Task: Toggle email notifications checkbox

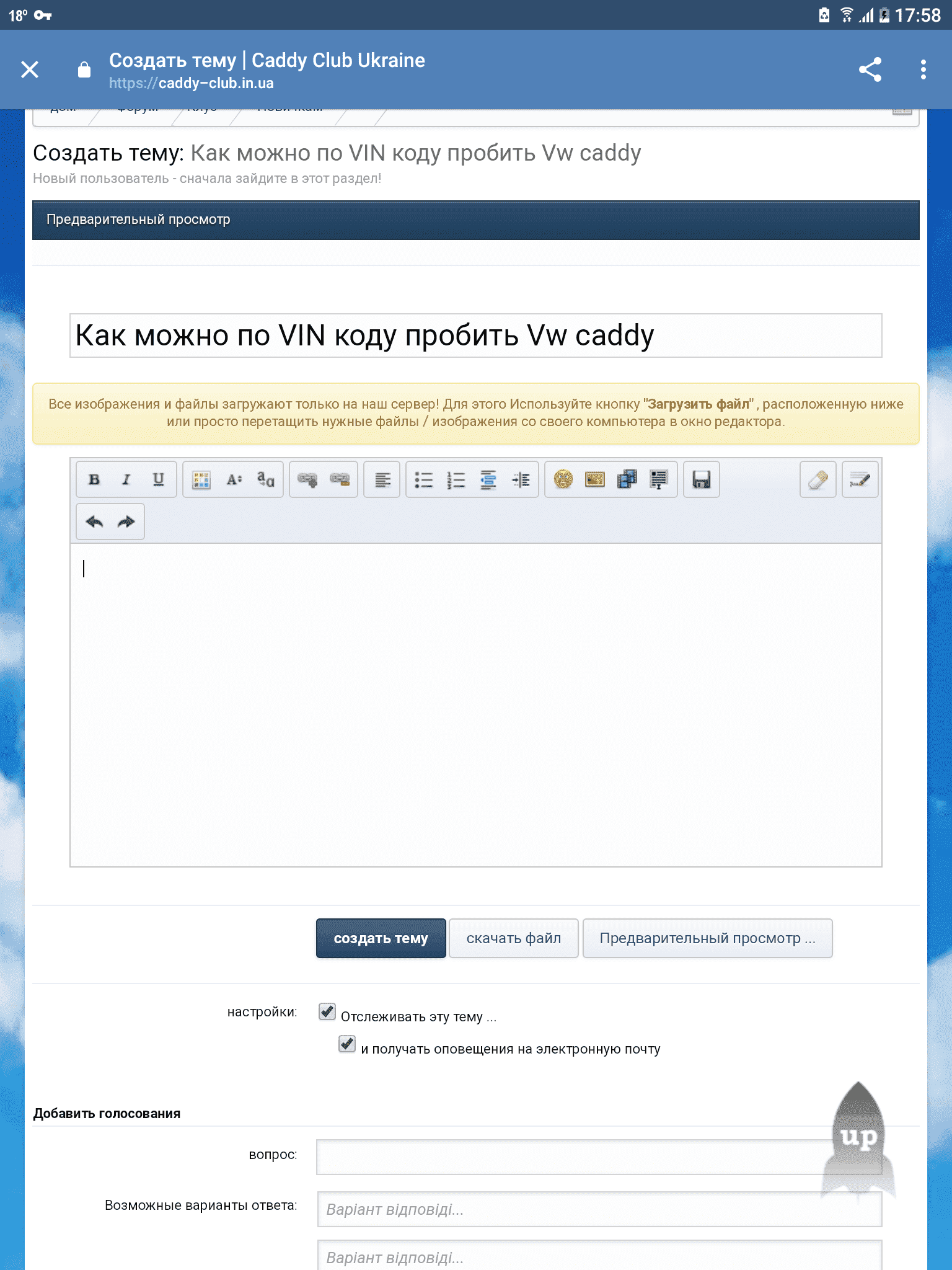Action: tap(347, 1044)
